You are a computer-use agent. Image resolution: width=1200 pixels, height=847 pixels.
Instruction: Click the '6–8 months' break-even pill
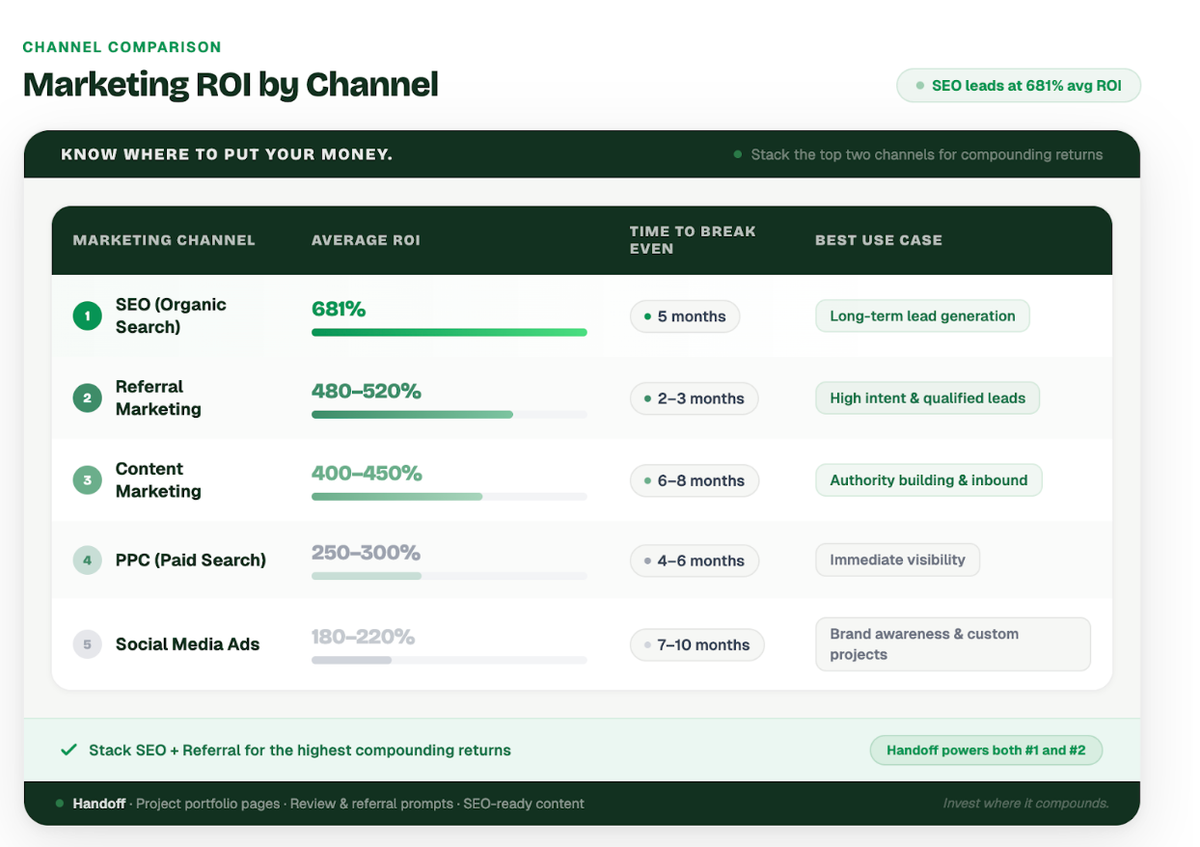tap(694, 480)
